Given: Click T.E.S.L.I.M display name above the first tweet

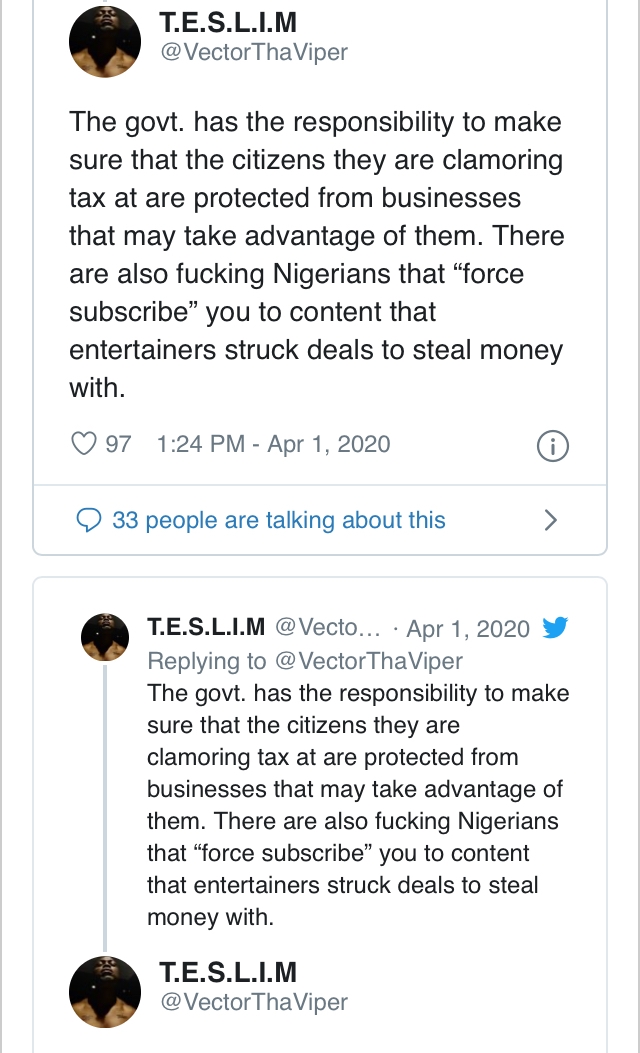Looking at the screenshot, I should tap(228, 23).
